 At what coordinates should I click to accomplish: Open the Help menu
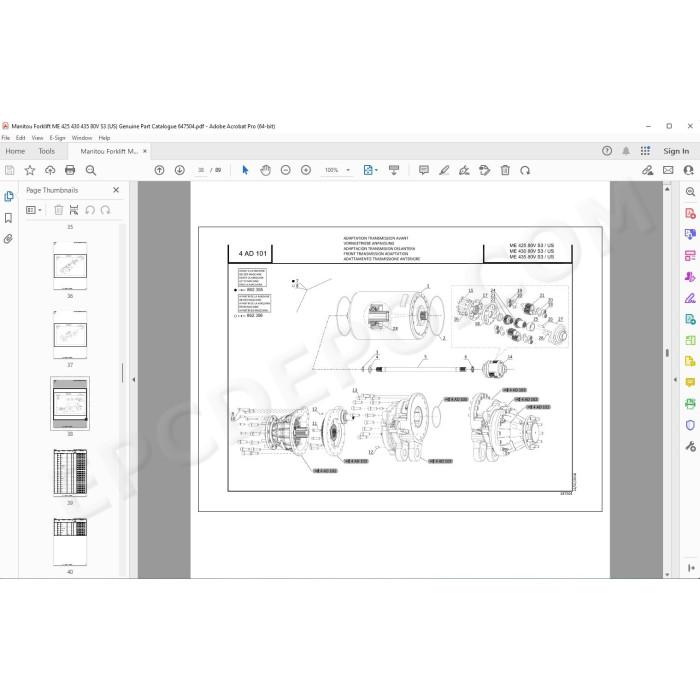pyautogui.click(x=104, y=138)
